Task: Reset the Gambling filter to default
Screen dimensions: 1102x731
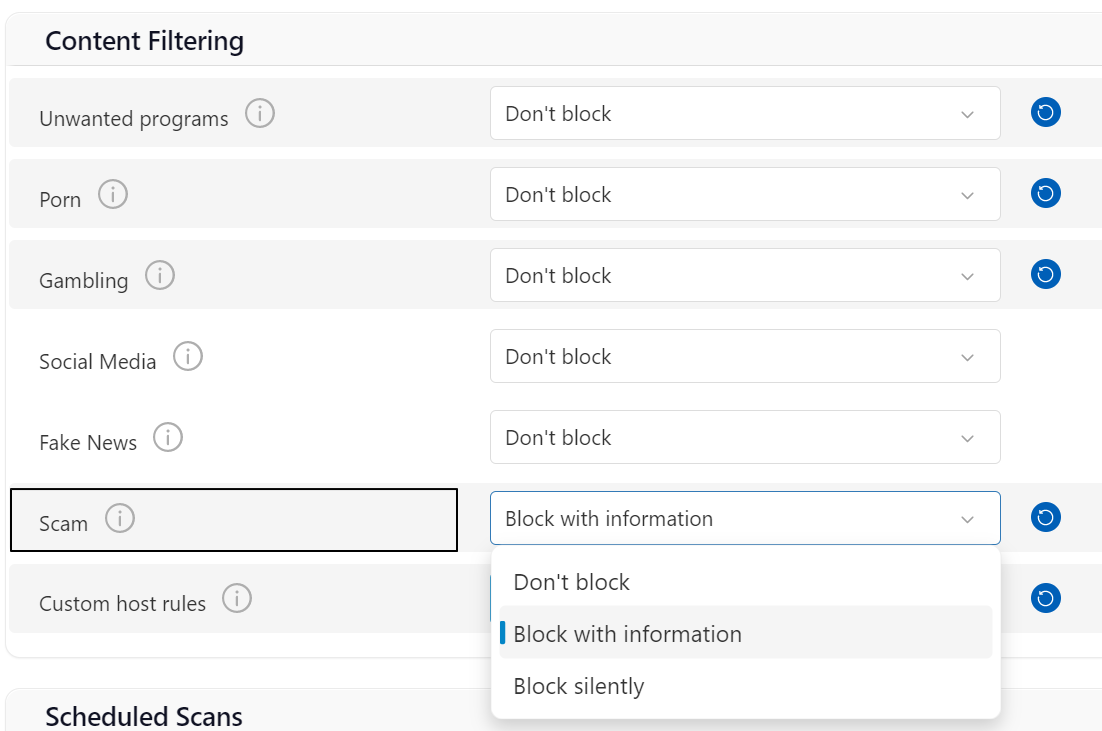Action: [1046, 275]
